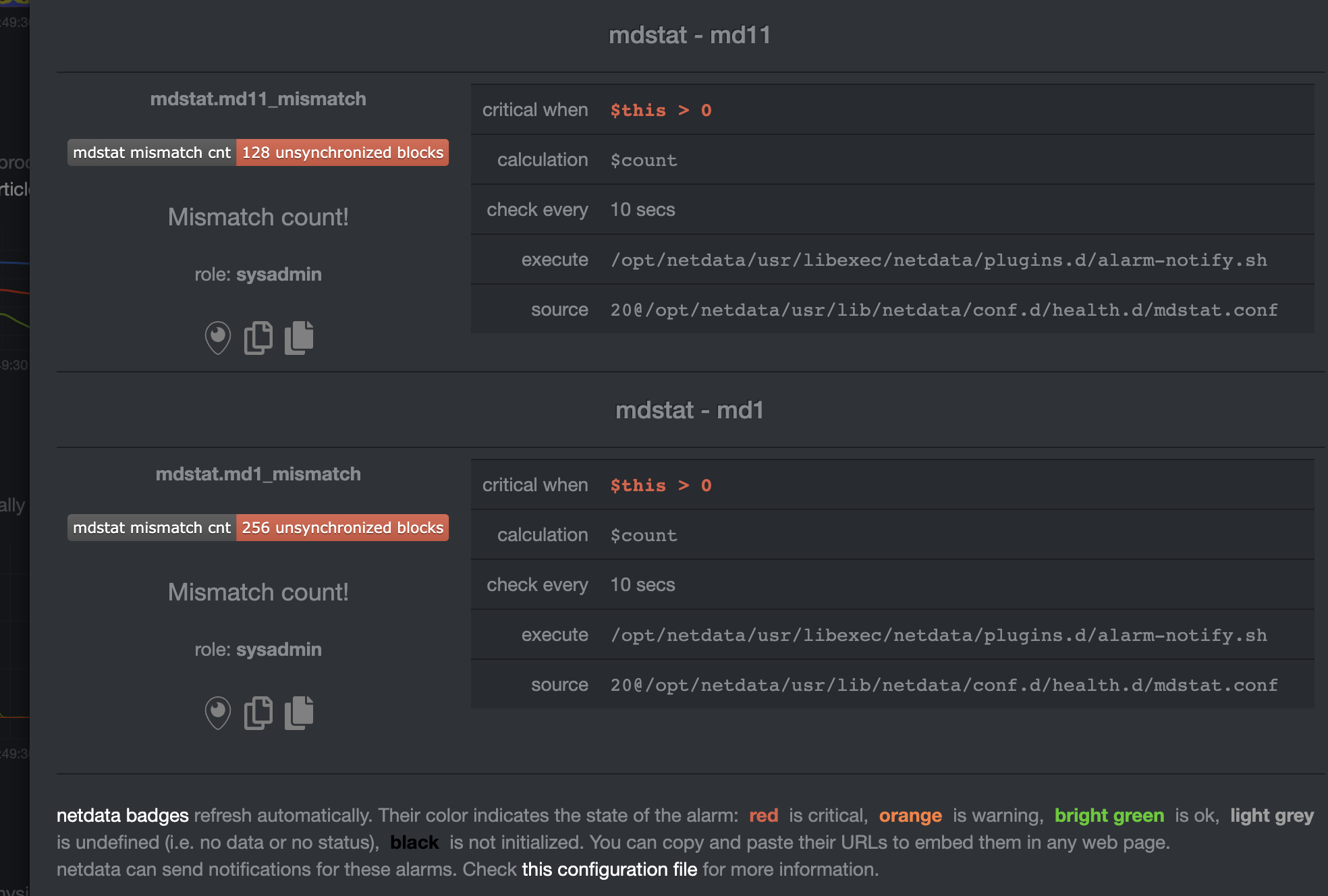
Task: Click the filled copy icon under md1 alarm
Action: coord(299,712)
